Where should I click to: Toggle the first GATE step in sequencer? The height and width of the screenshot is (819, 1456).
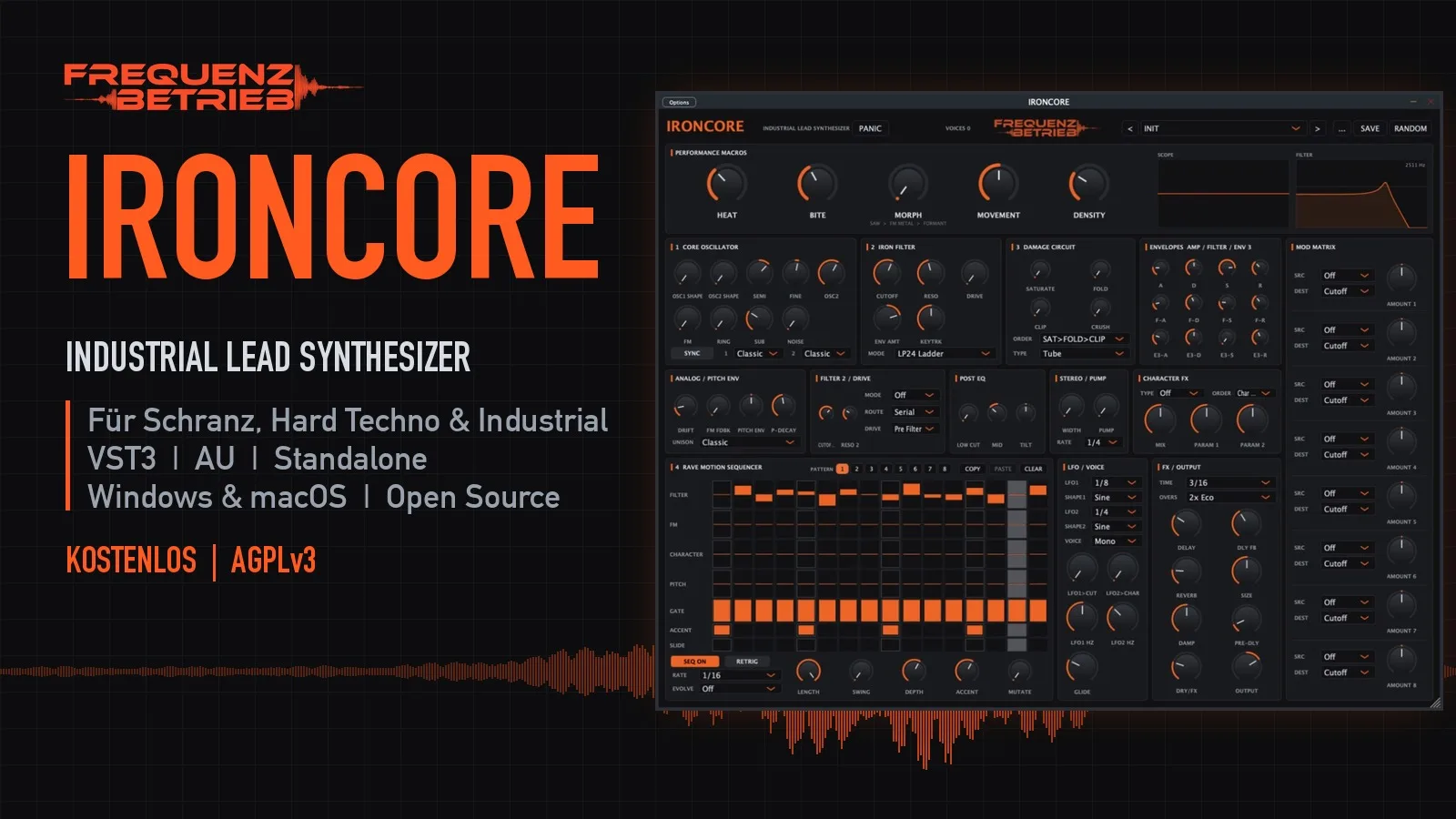(x=722, y=610)
